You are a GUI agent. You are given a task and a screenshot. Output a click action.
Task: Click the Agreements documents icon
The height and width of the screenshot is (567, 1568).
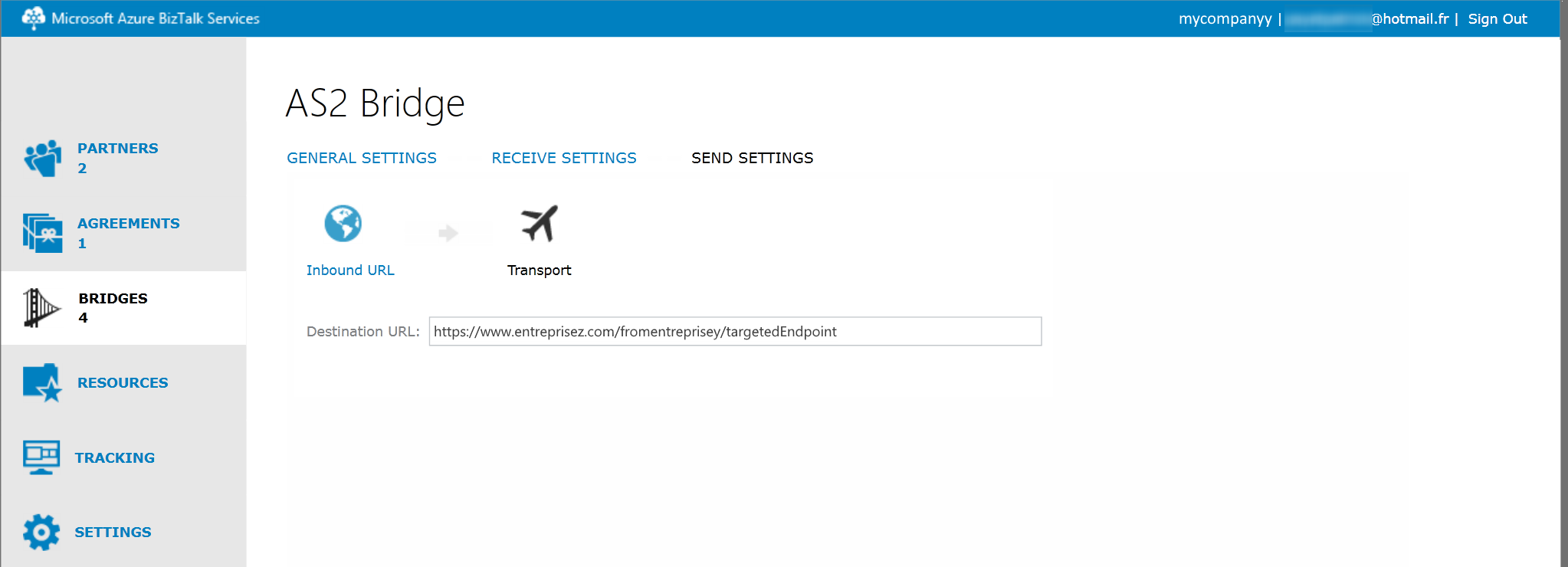pos(43,233)
